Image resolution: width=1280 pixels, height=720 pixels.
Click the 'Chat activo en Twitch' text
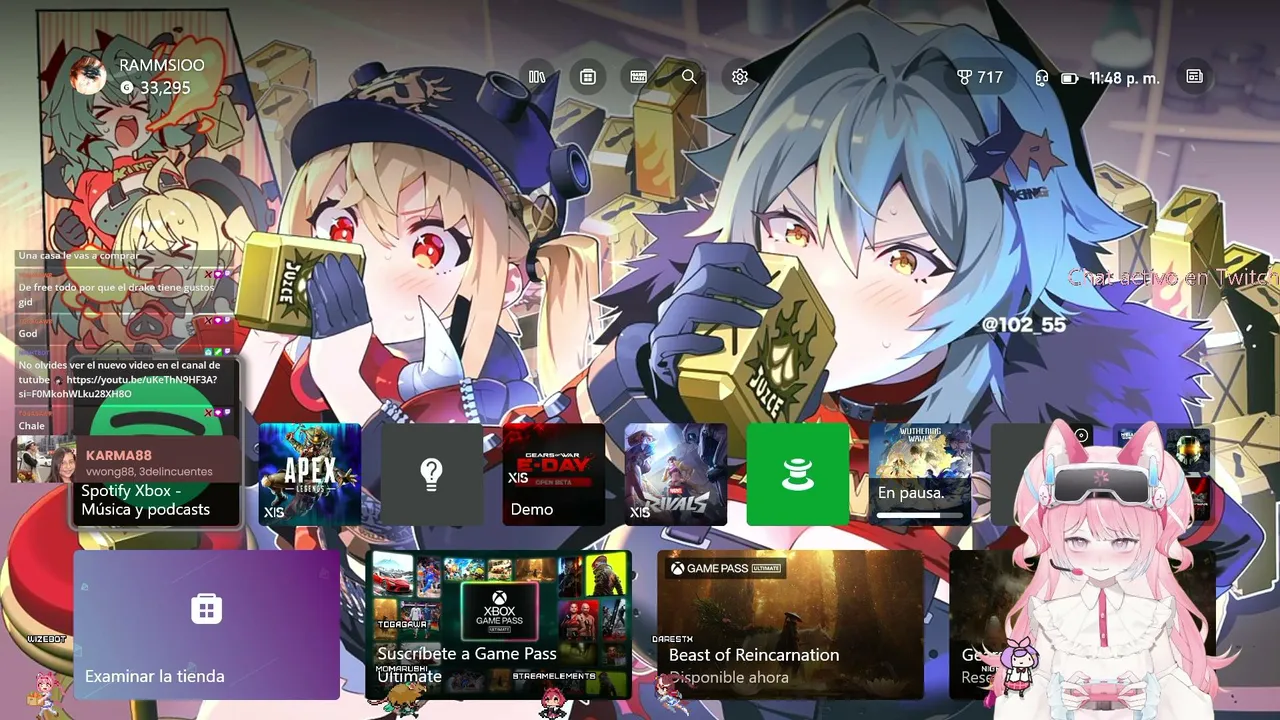[x=1173, y=278]
